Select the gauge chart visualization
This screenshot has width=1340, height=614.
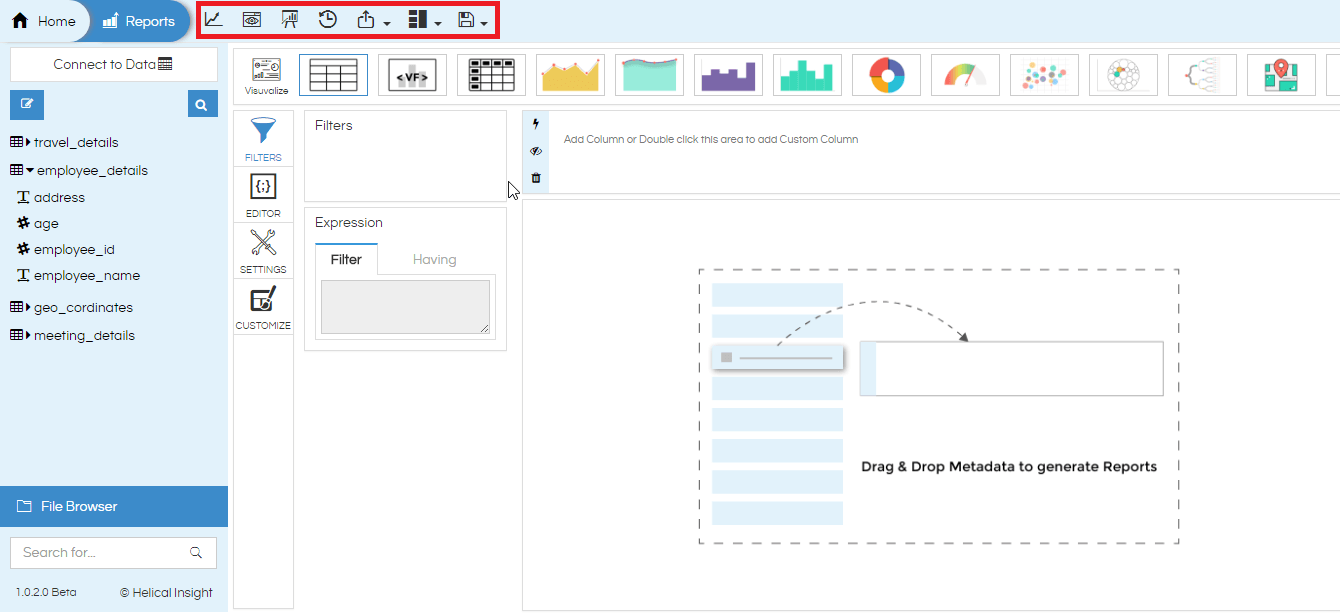tap(966, 75)
